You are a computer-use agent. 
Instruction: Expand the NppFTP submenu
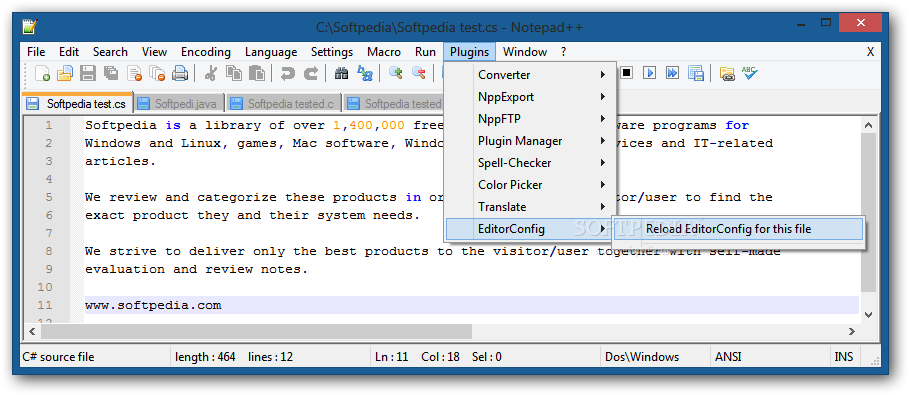pos(530,119)
